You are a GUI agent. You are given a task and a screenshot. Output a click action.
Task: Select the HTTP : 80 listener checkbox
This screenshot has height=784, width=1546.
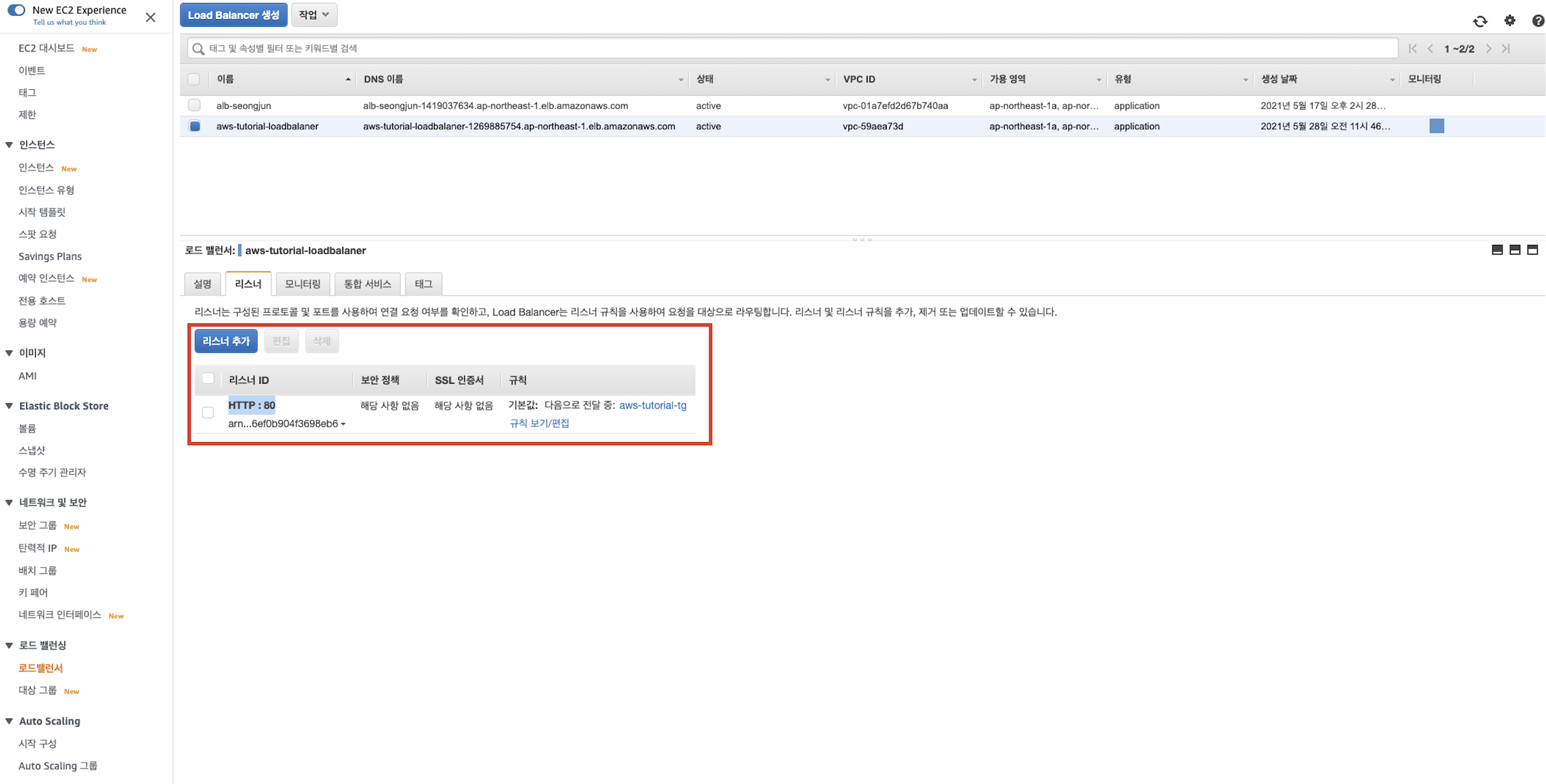[x=207, y=413]
